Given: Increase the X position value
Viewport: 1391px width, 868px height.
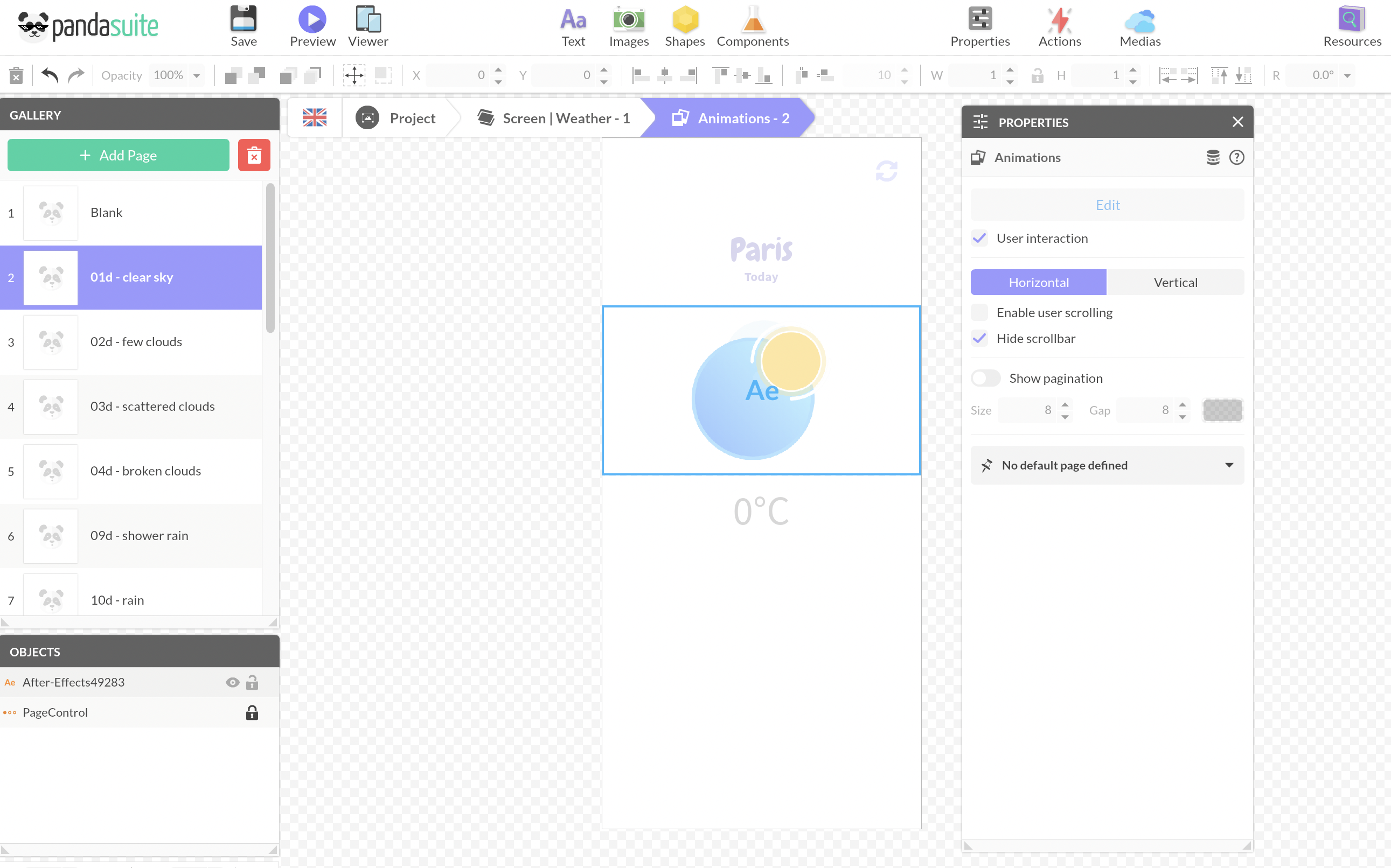Looking at the screenshot, I should pos(498,70).
